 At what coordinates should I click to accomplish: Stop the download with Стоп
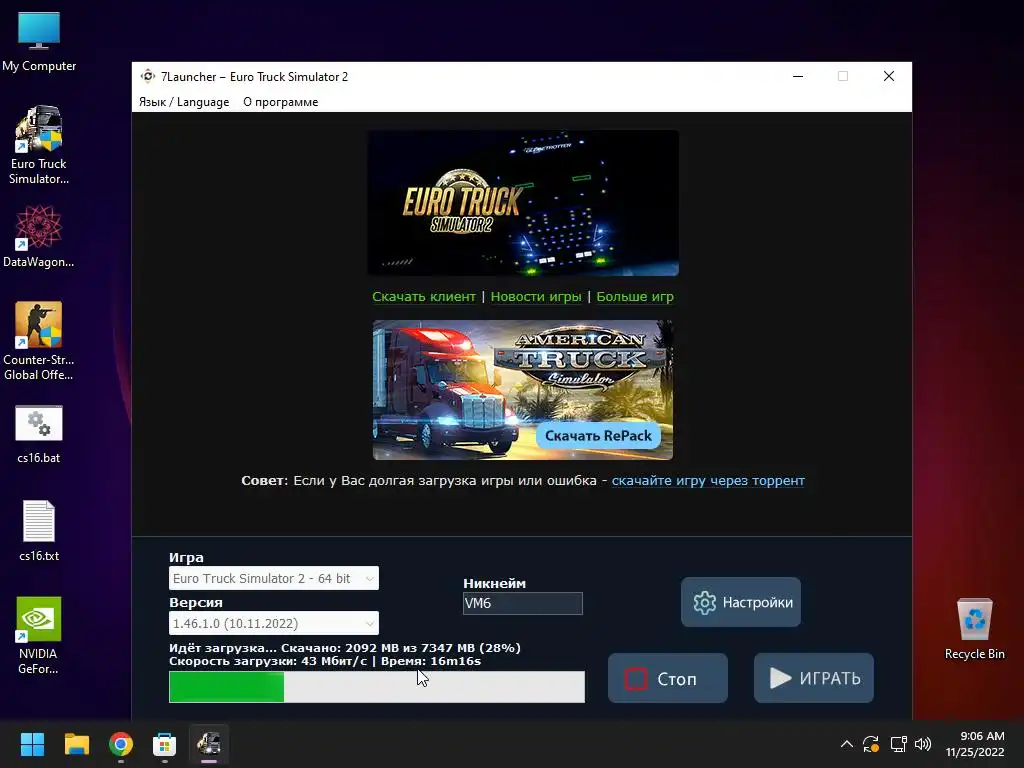click(x=668, y=679)
